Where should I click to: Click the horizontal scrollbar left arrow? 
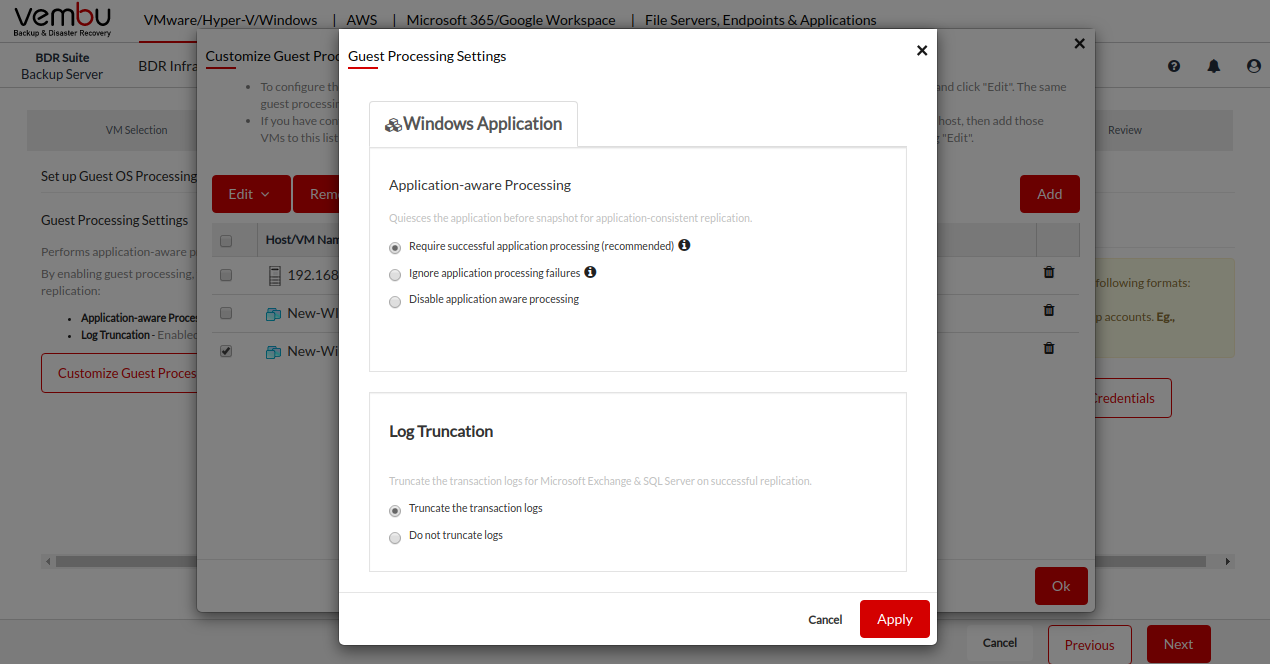click(x=48, y=562)
